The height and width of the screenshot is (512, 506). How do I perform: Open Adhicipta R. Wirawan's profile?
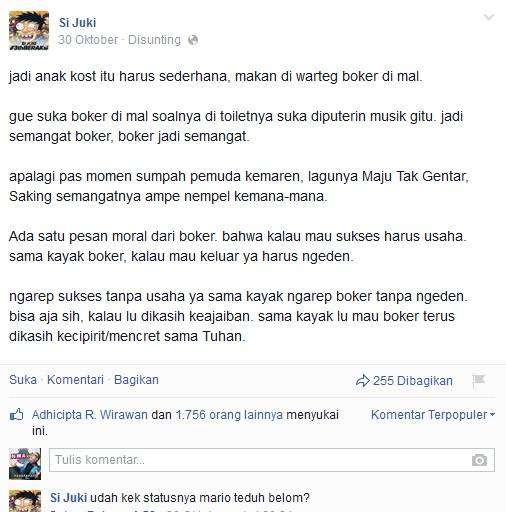click(x=90, y=415)
